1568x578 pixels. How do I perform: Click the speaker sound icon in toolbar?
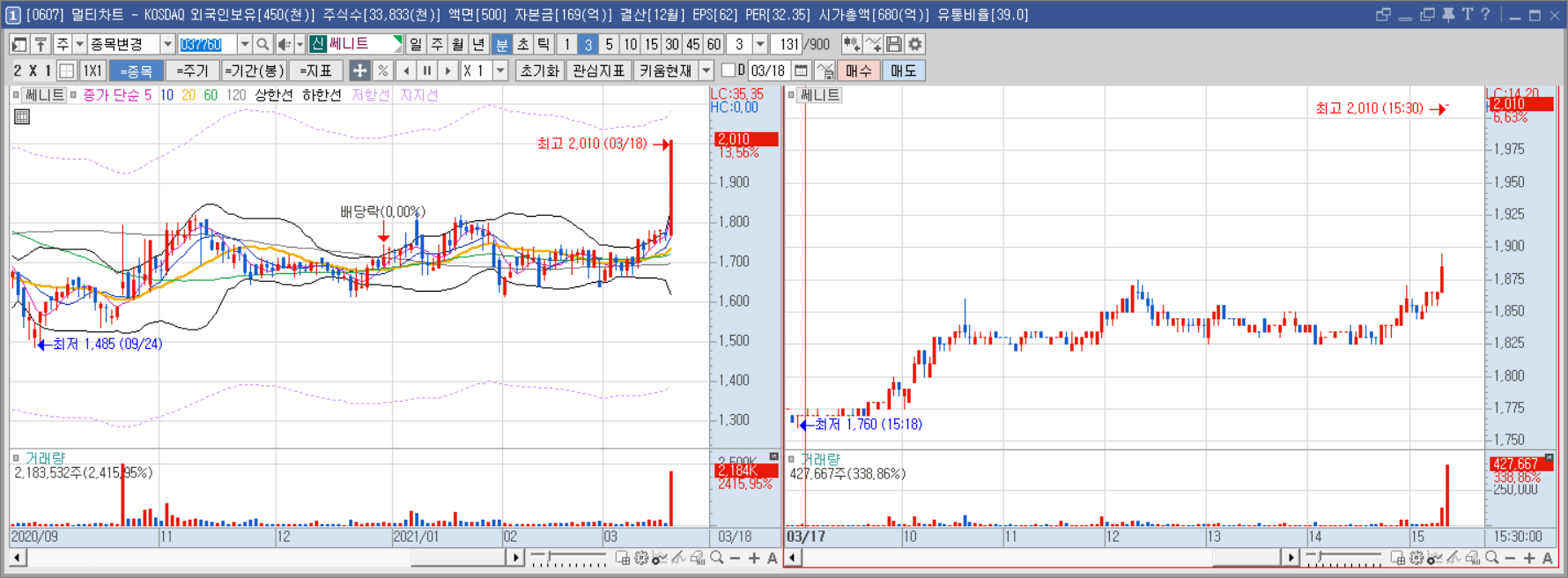click(x=285, y=44)
